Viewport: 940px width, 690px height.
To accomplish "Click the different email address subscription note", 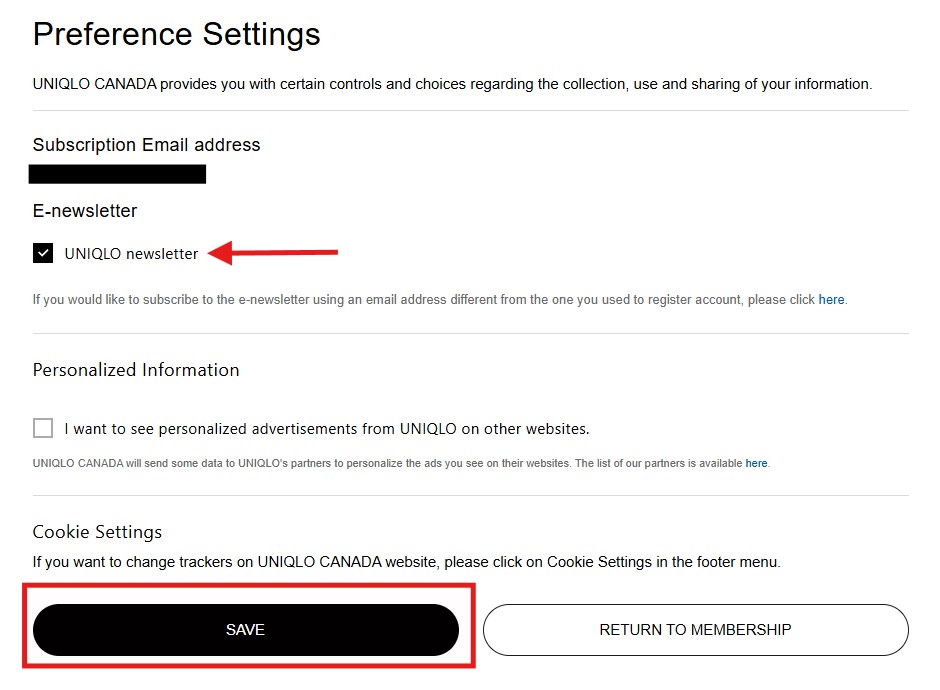I will point(420,299).
